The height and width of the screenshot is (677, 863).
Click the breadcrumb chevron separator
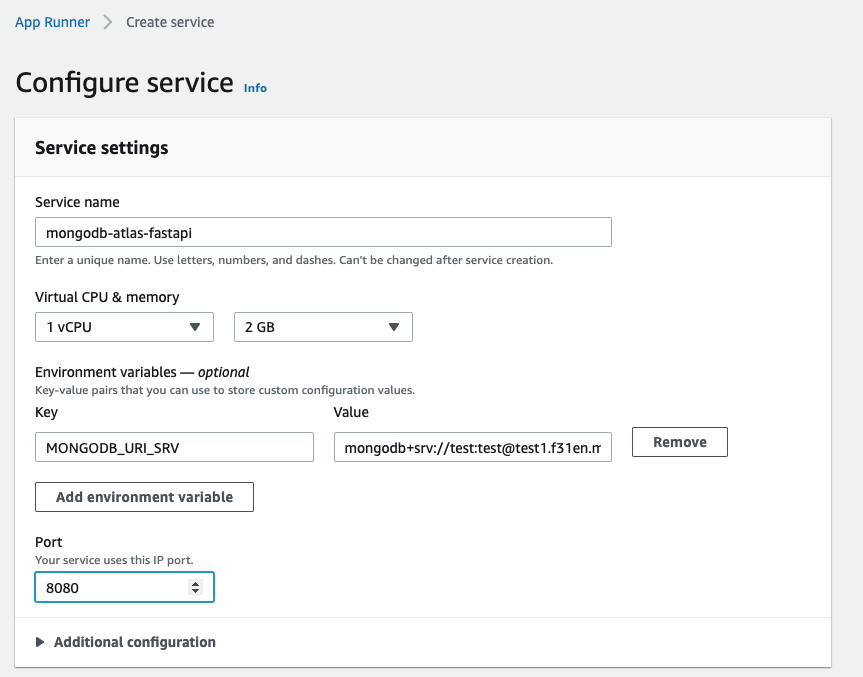[x=108, y=22]
